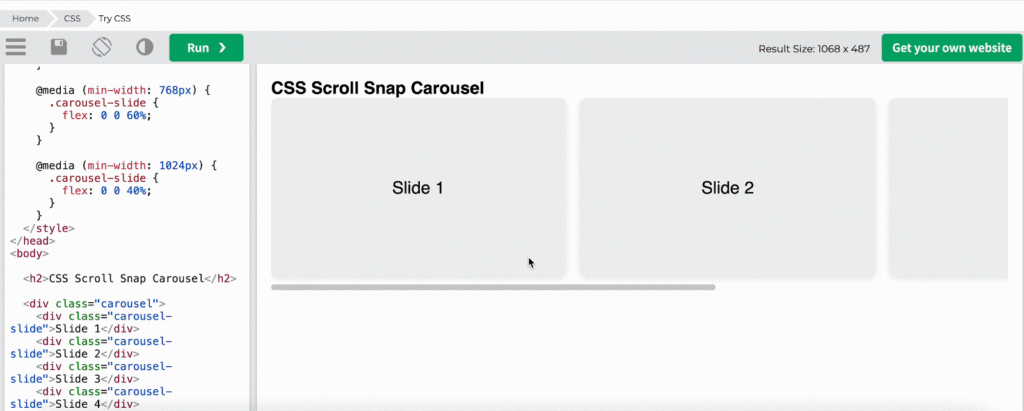Viewport: 1024px width, 411px height.
Task: Click the Slide 2 carousel card
Action: 727,188
